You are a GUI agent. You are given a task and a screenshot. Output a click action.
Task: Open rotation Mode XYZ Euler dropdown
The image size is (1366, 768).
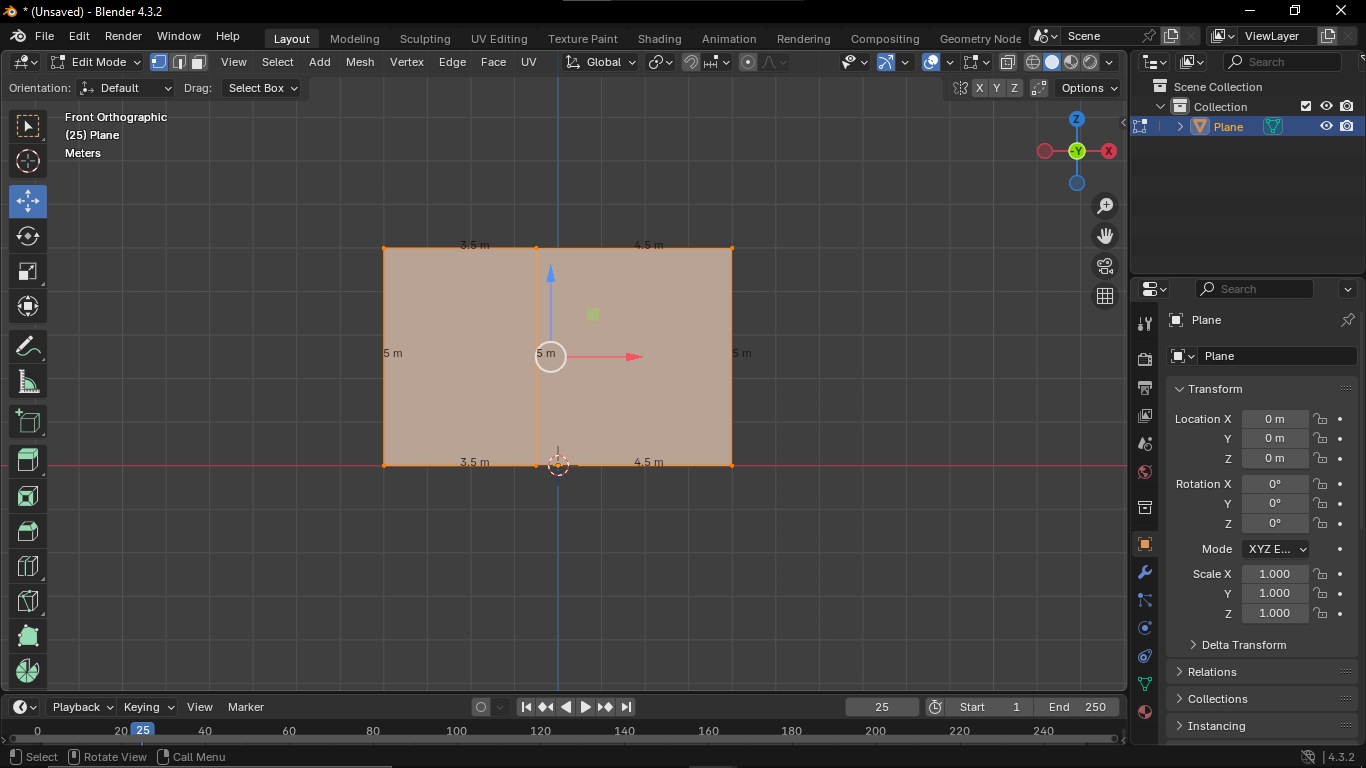click(x=1276, y=549)
